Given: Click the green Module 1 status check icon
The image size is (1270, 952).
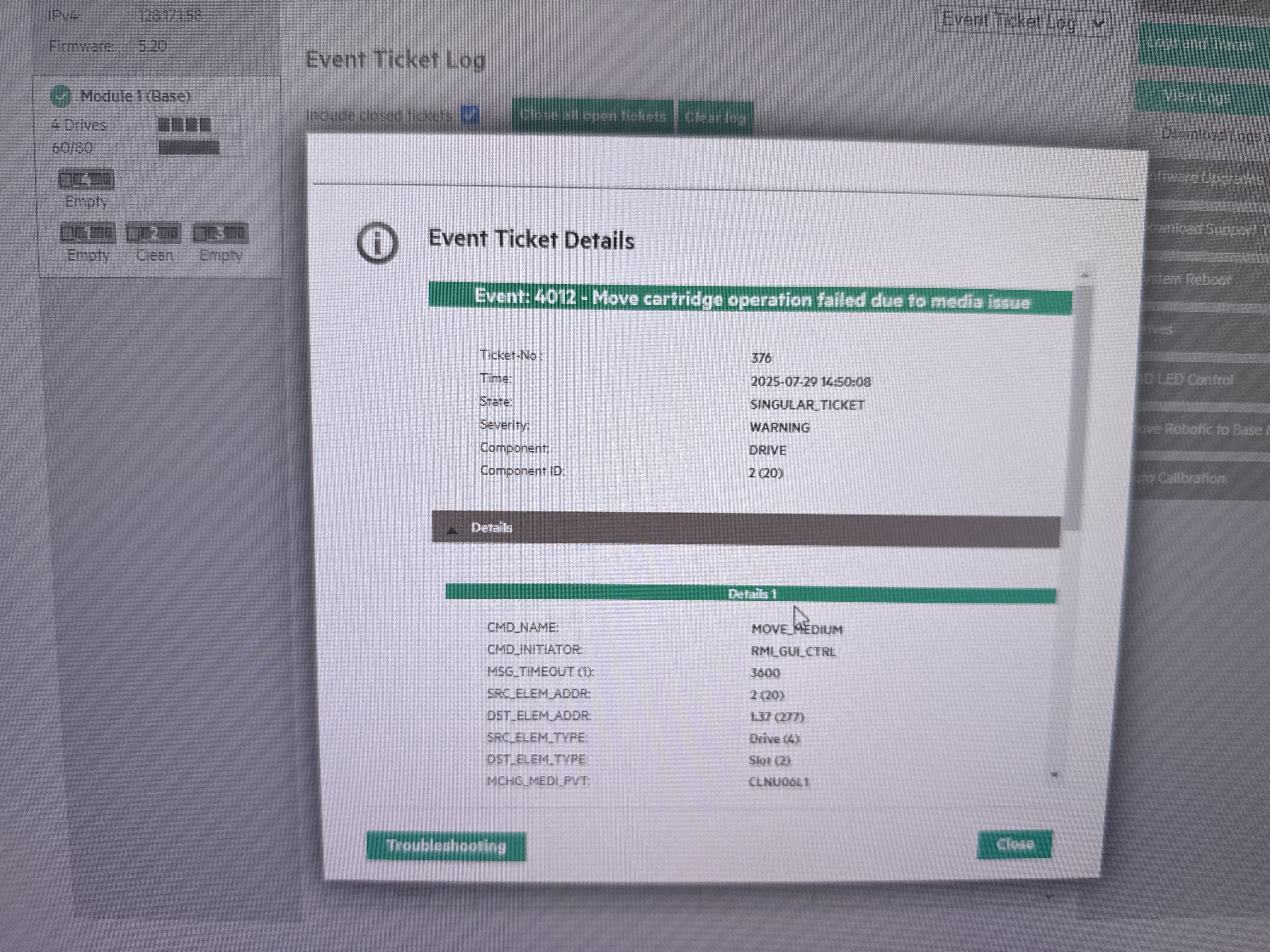Looking at the screenshot, I should coord(61,96).
